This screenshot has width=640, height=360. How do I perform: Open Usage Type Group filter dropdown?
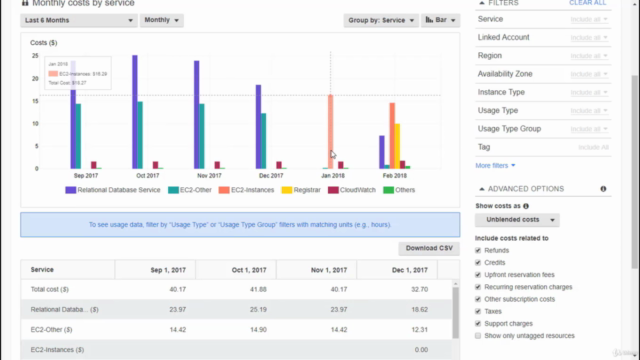click(589, 129)
